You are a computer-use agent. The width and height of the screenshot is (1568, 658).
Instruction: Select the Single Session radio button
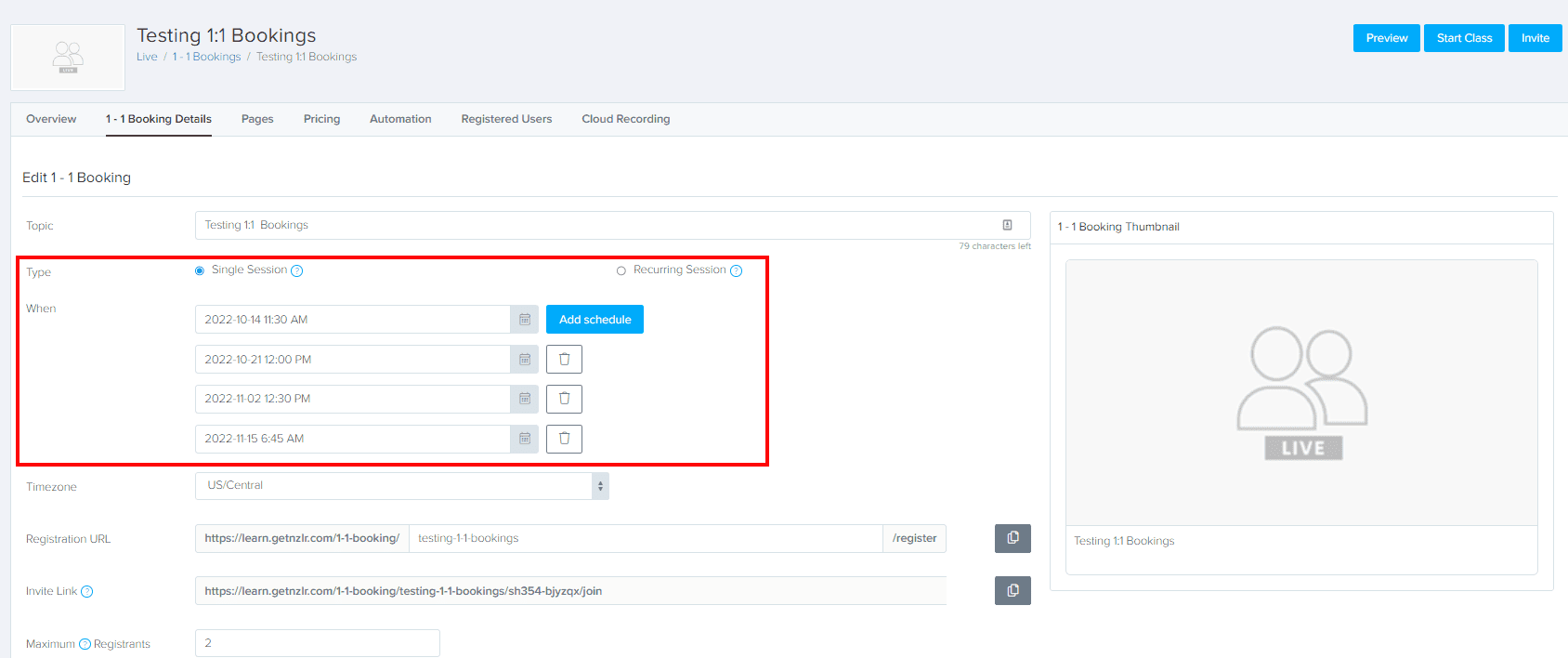click(x=200, y=270)
